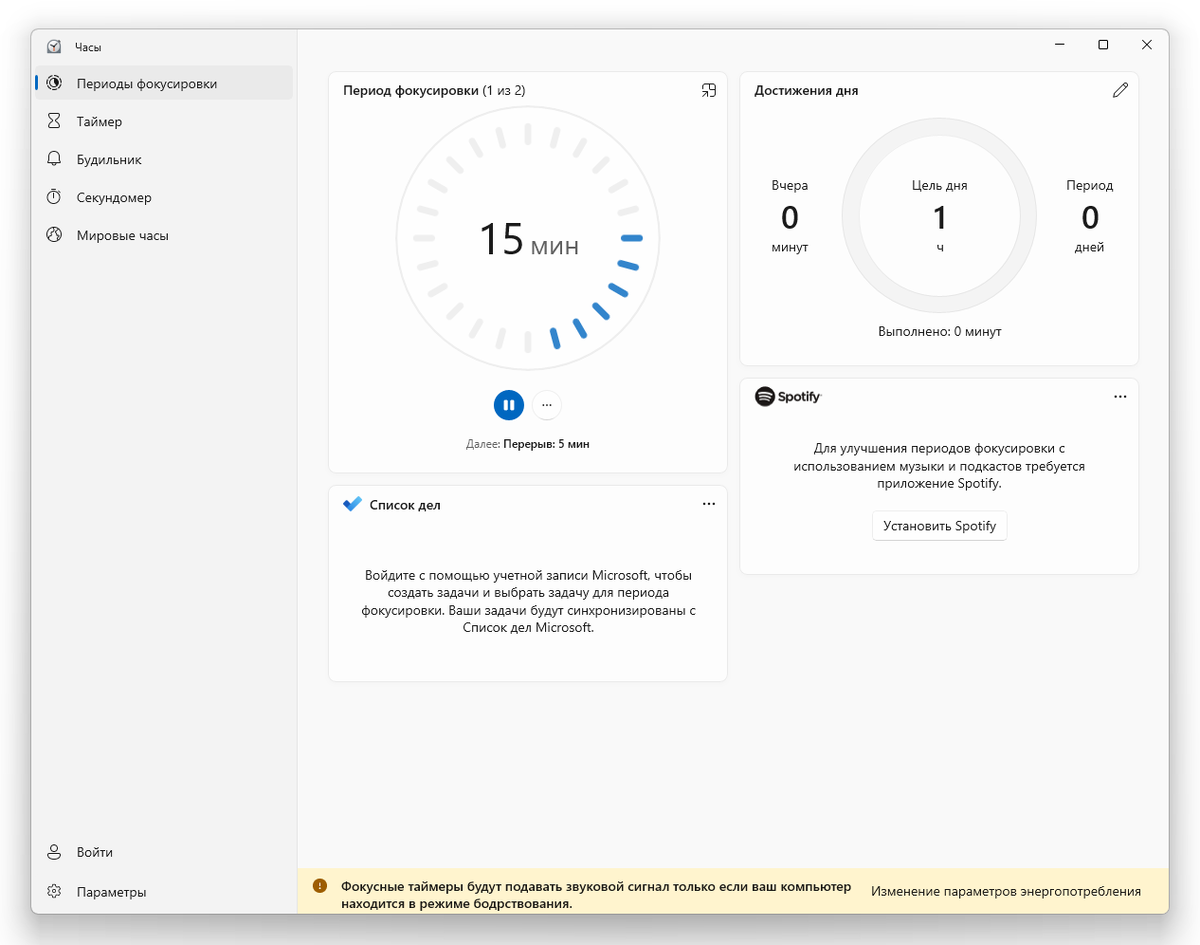
Task: Open the Будильник section
Action: [164, 159]
